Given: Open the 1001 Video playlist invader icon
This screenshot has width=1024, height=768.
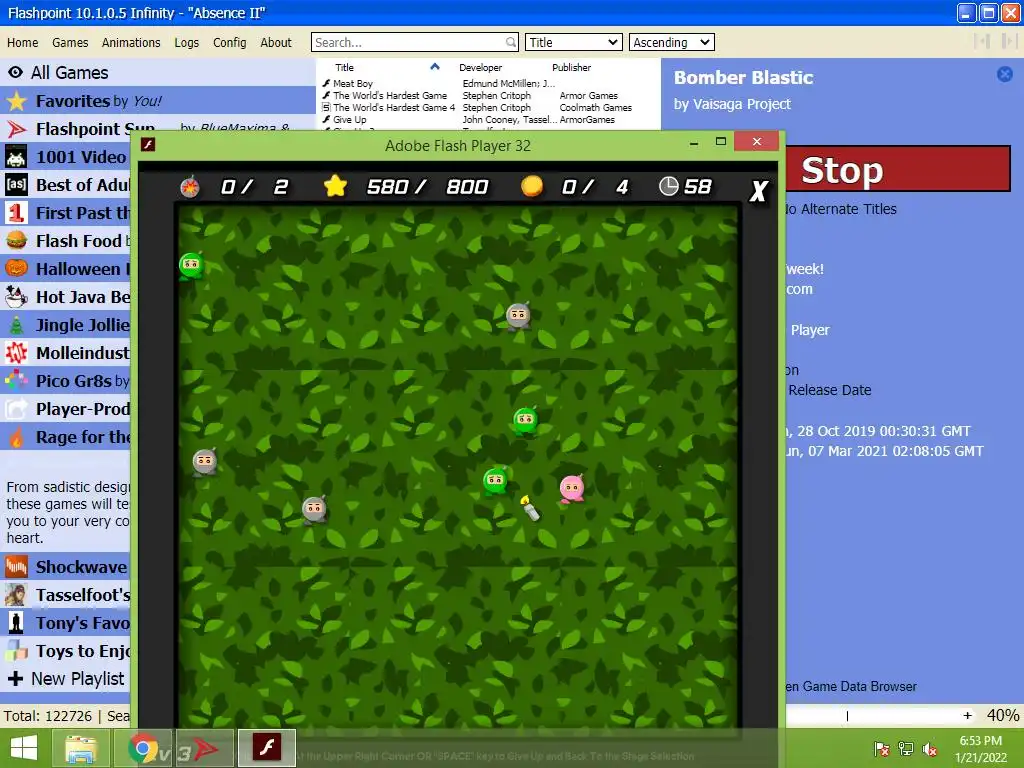Looking at the screenshot, I should [16, 157].
